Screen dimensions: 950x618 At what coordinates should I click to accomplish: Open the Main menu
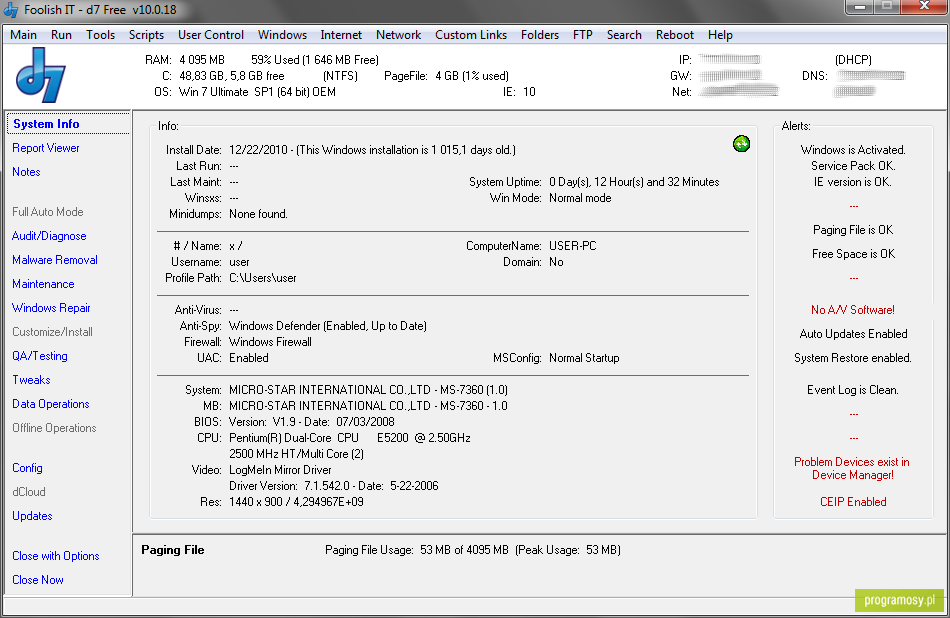point(24,35)
